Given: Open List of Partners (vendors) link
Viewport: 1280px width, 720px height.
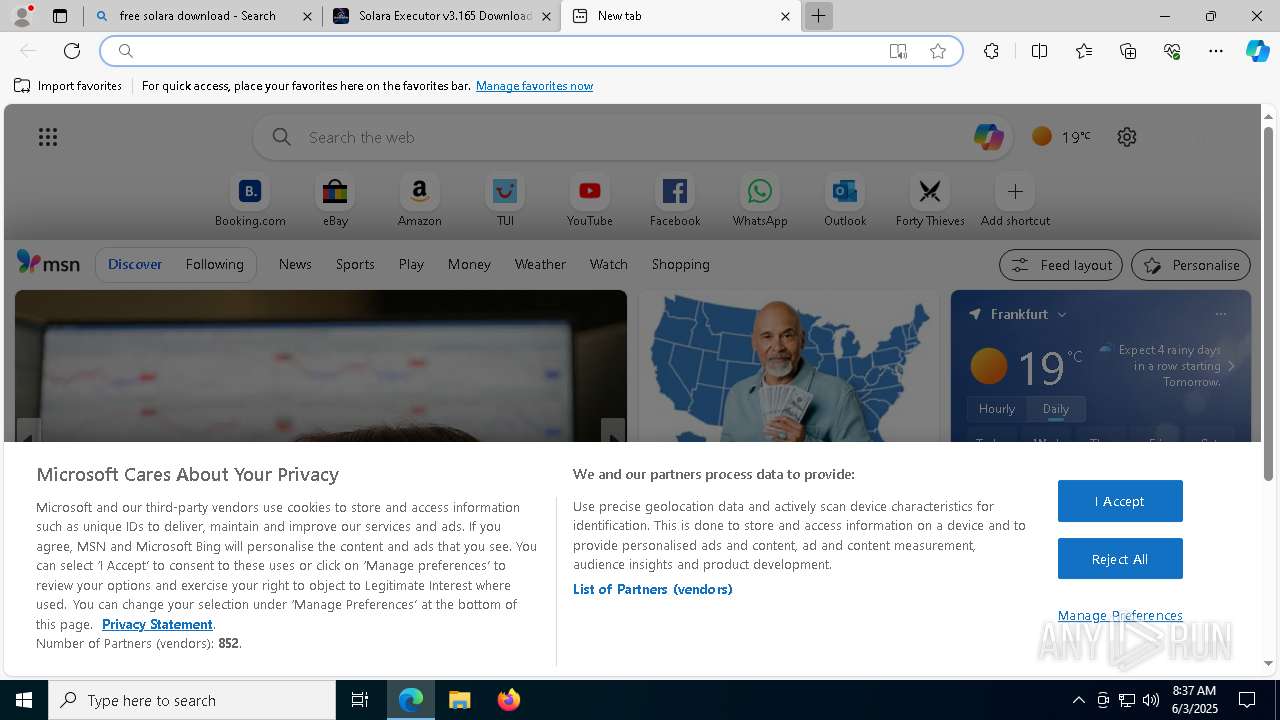Looking at the screenshot, I should click(653, 589).
